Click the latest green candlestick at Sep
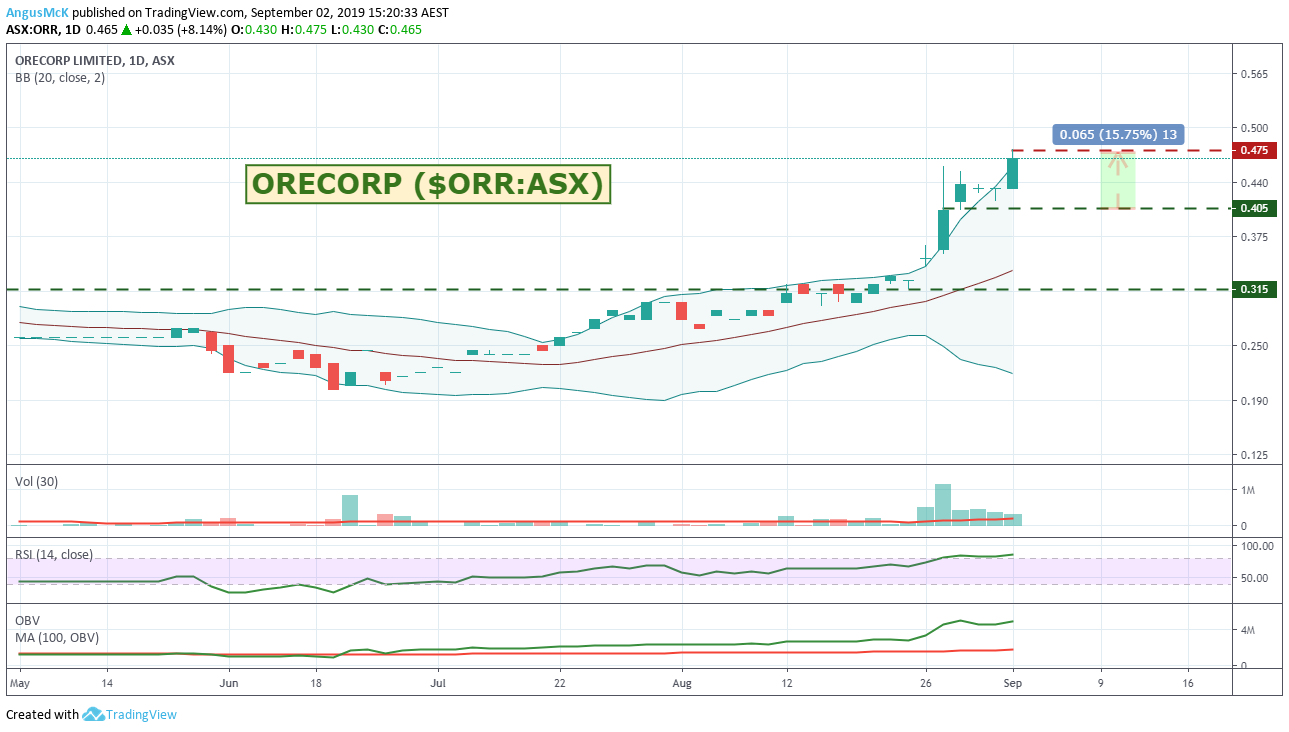The width and height of the screenshot is (1289, 732). click(x=1013, y=173)
